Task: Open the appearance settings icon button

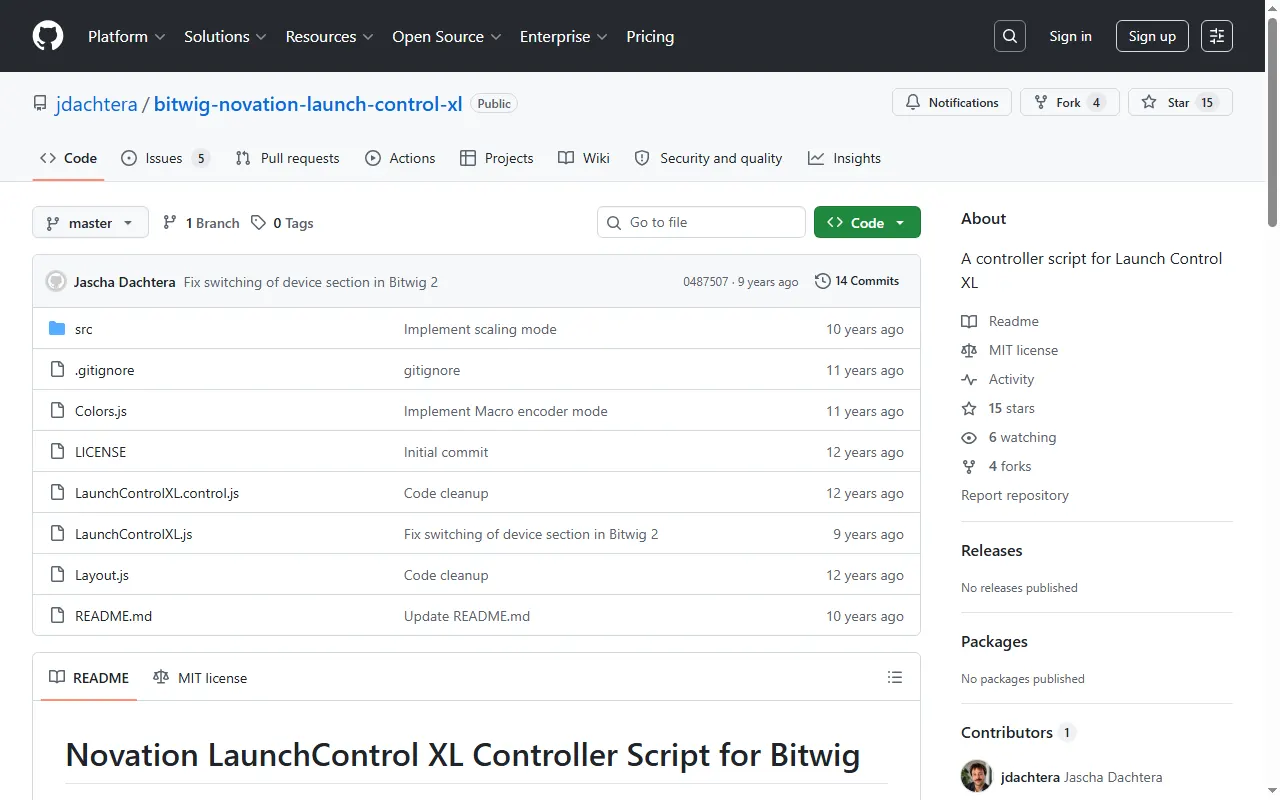Action: click(1217, 36)
